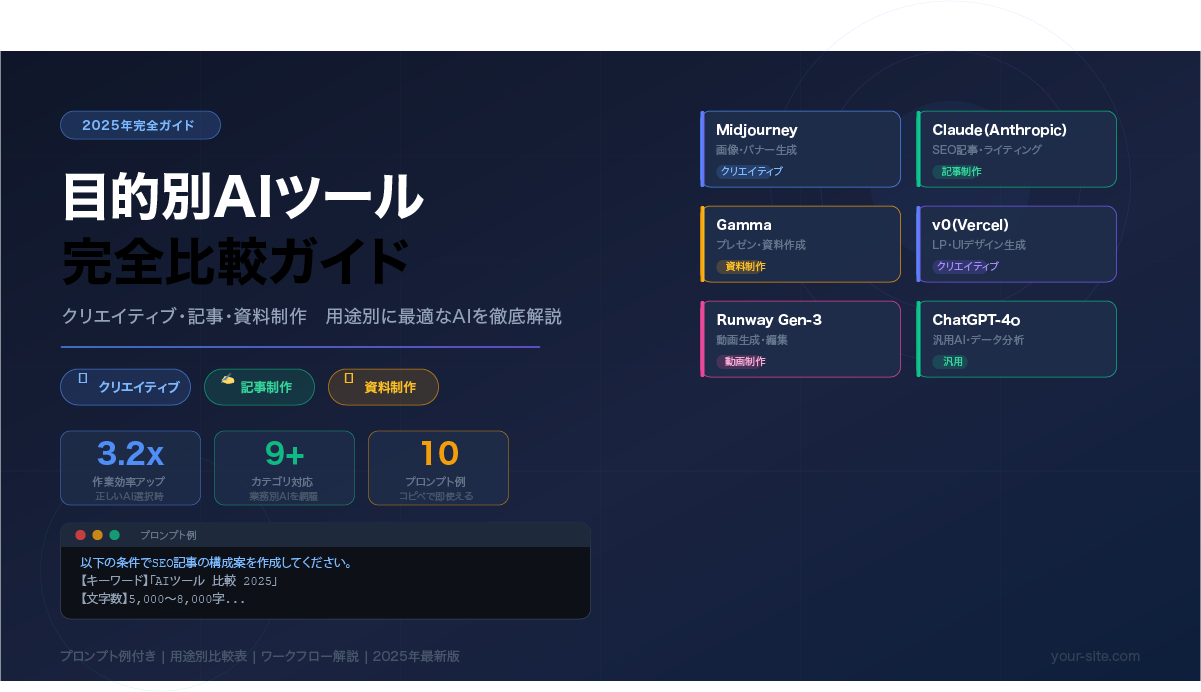Click the 動画制作 tag on Runway card
The height and width of the screenshot is (692, 1201).
point(745,361)
